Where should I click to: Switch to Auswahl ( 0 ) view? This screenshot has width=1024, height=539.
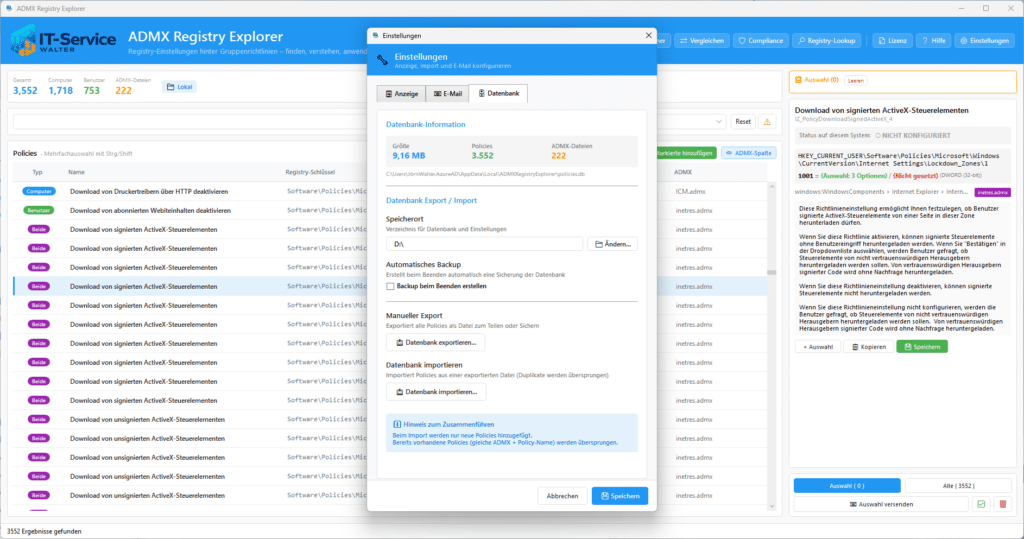point(847,485)
